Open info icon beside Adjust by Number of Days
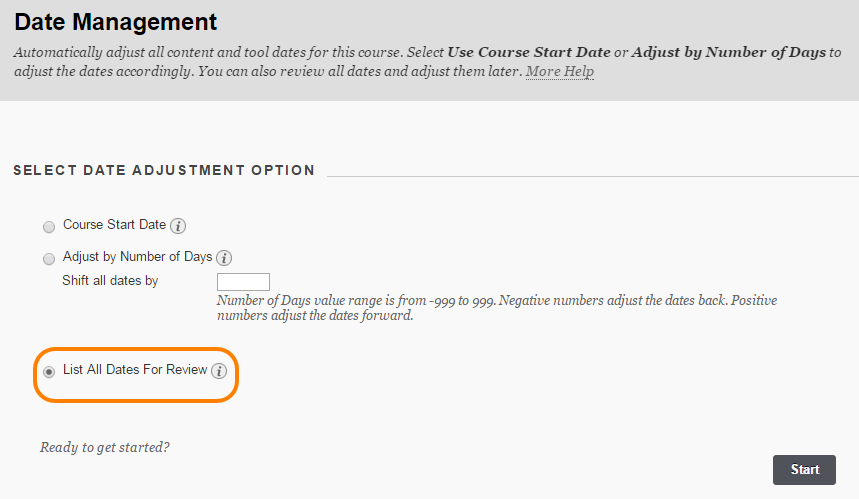 pyautogui.click(x=224, y=257)
